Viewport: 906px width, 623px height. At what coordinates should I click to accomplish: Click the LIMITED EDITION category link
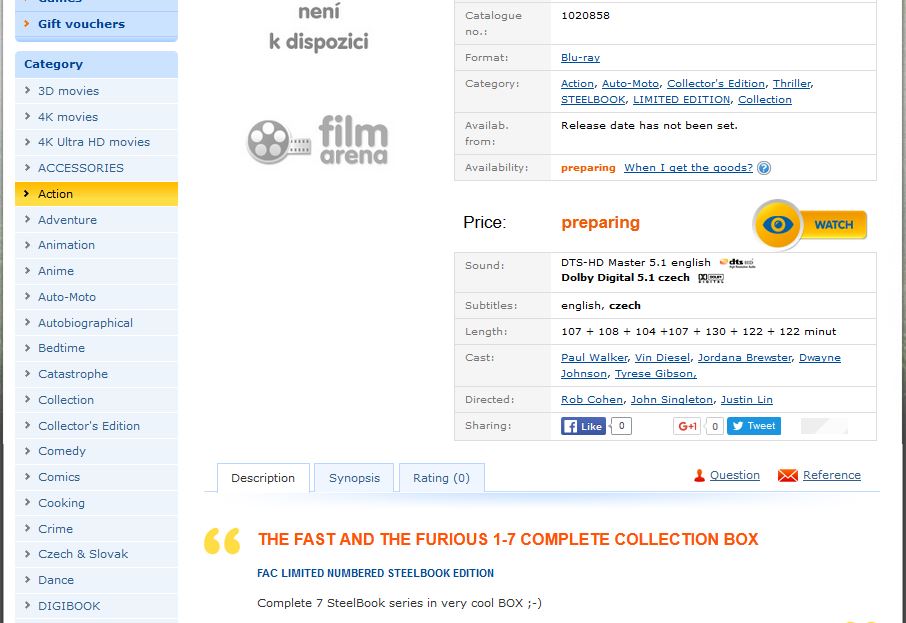click(682, 99)
